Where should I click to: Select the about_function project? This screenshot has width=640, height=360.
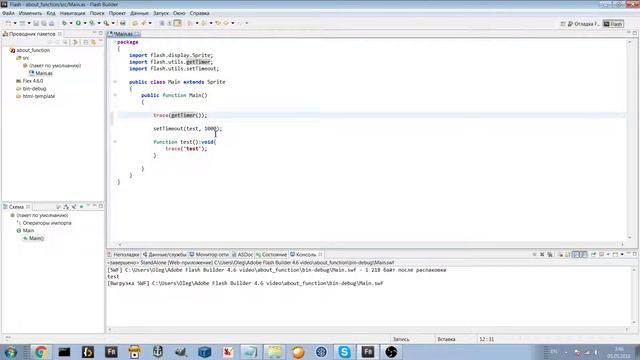(33, 50)
